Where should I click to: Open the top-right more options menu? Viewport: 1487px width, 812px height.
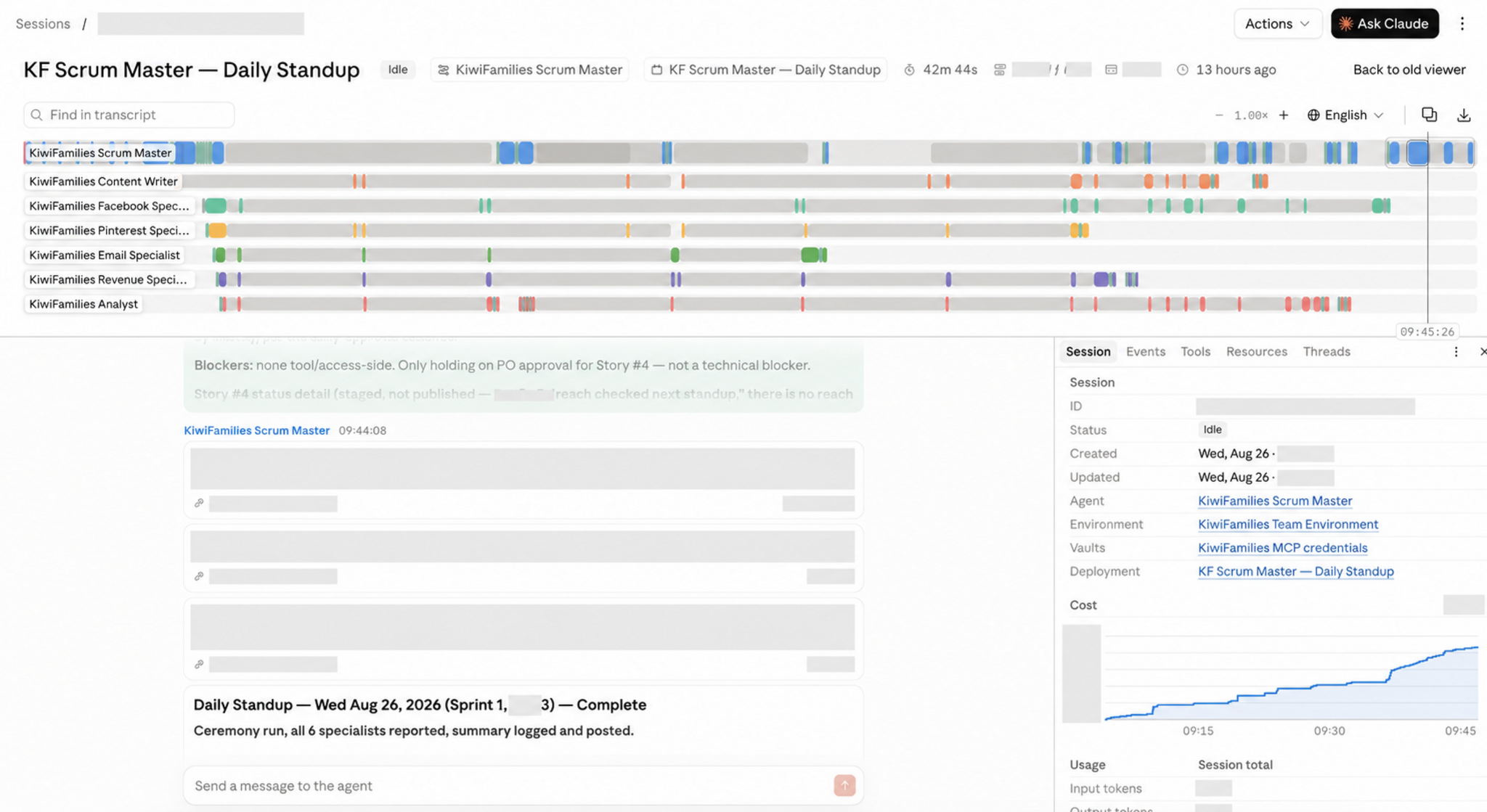(x=1462, y=23)
